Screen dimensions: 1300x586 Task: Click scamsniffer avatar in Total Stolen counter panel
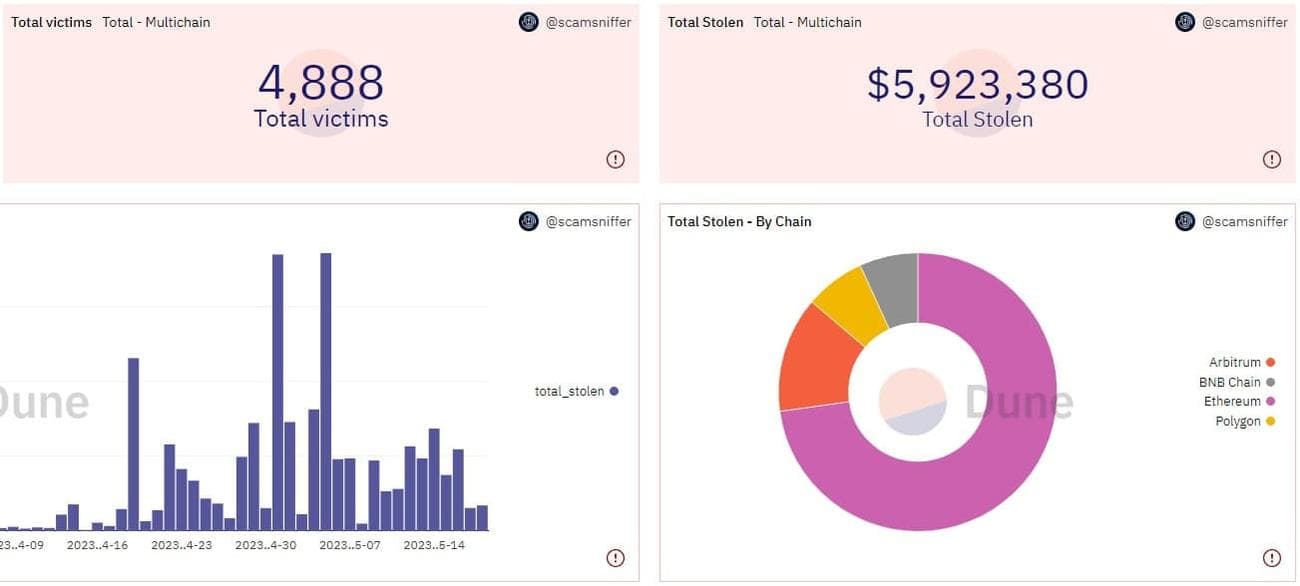coord(1185,22)
